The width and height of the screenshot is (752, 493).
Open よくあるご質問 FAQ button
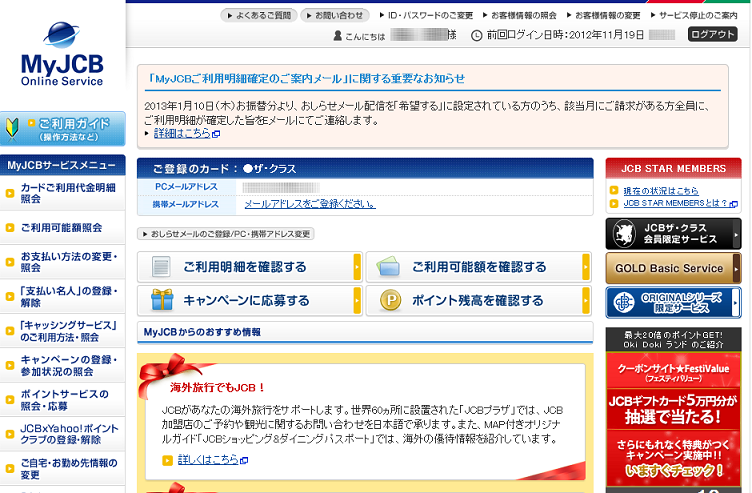click(x=259, y=15)
